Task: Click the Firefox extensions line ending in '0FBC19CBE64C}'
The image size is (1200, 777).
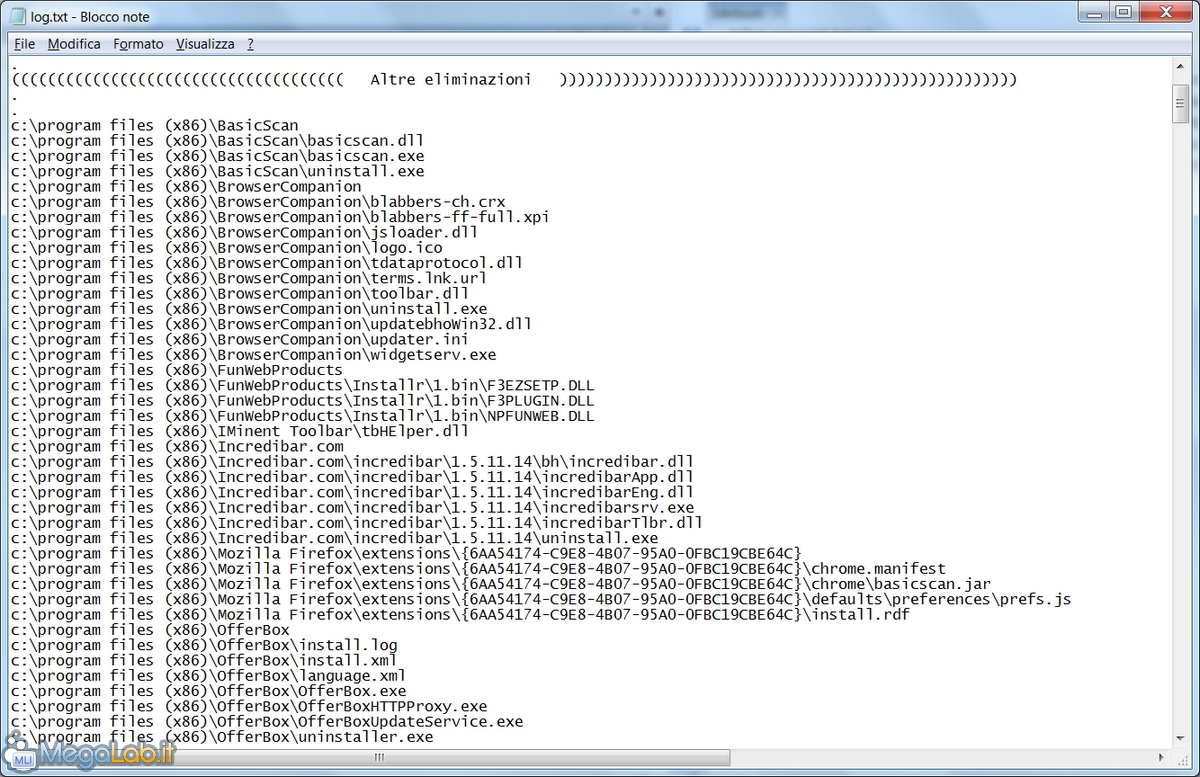Action: (x=406, y=553)
